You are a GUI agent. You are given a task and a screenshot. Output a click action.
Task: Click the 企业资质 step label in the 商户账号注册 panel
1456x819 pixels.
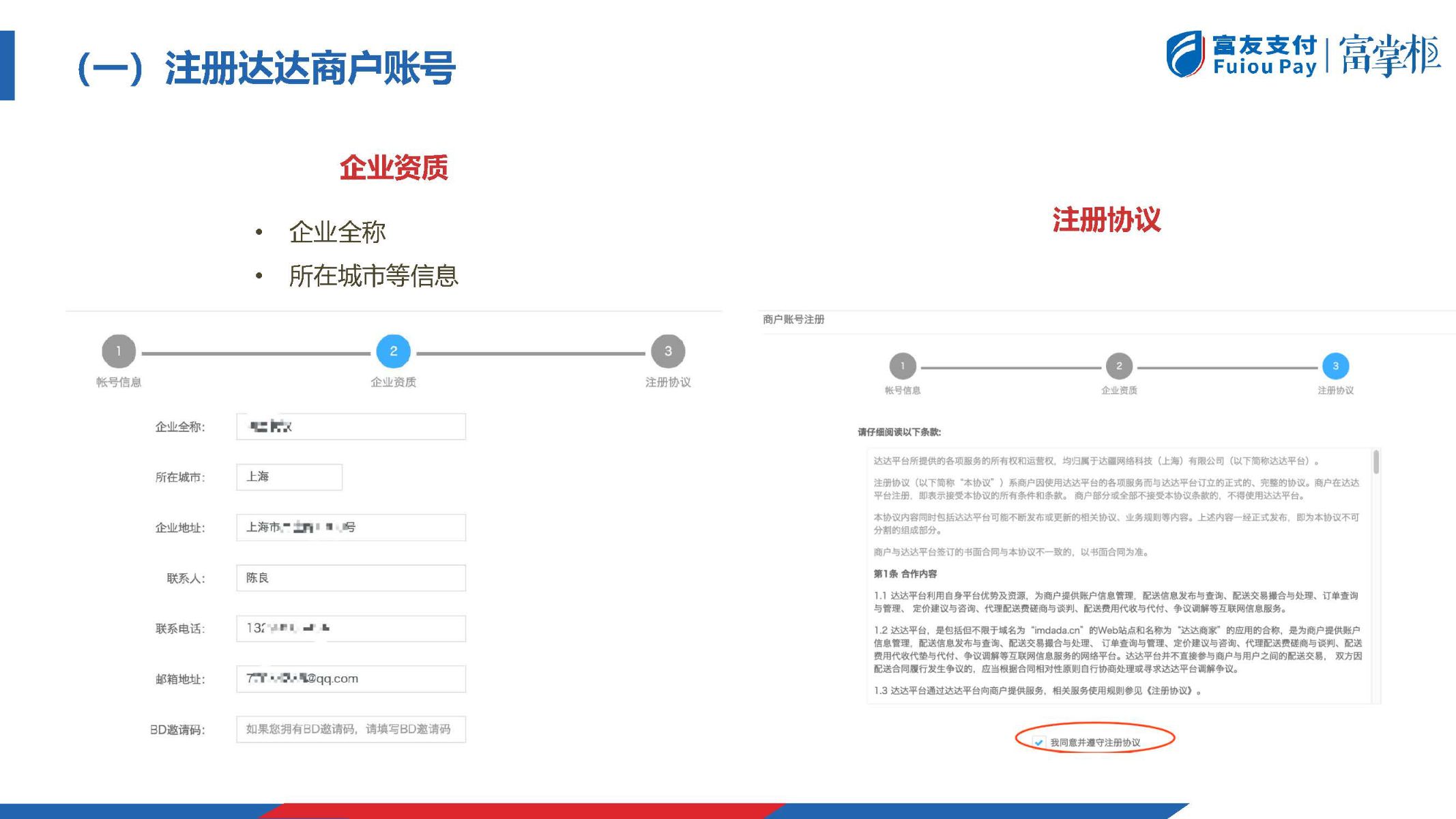click(1119, 390)
